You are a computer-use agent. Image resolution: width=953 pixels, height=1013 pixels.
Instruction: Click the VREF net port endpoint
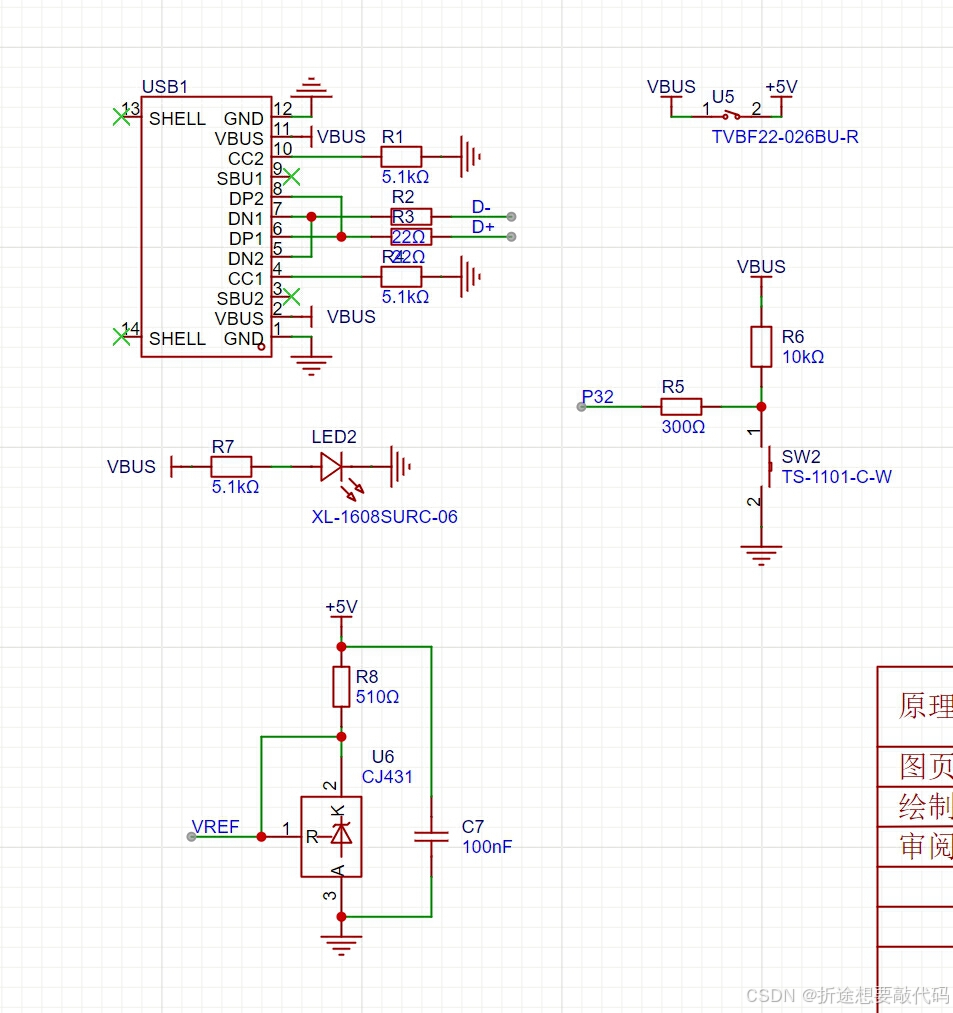tap(191, 837)
